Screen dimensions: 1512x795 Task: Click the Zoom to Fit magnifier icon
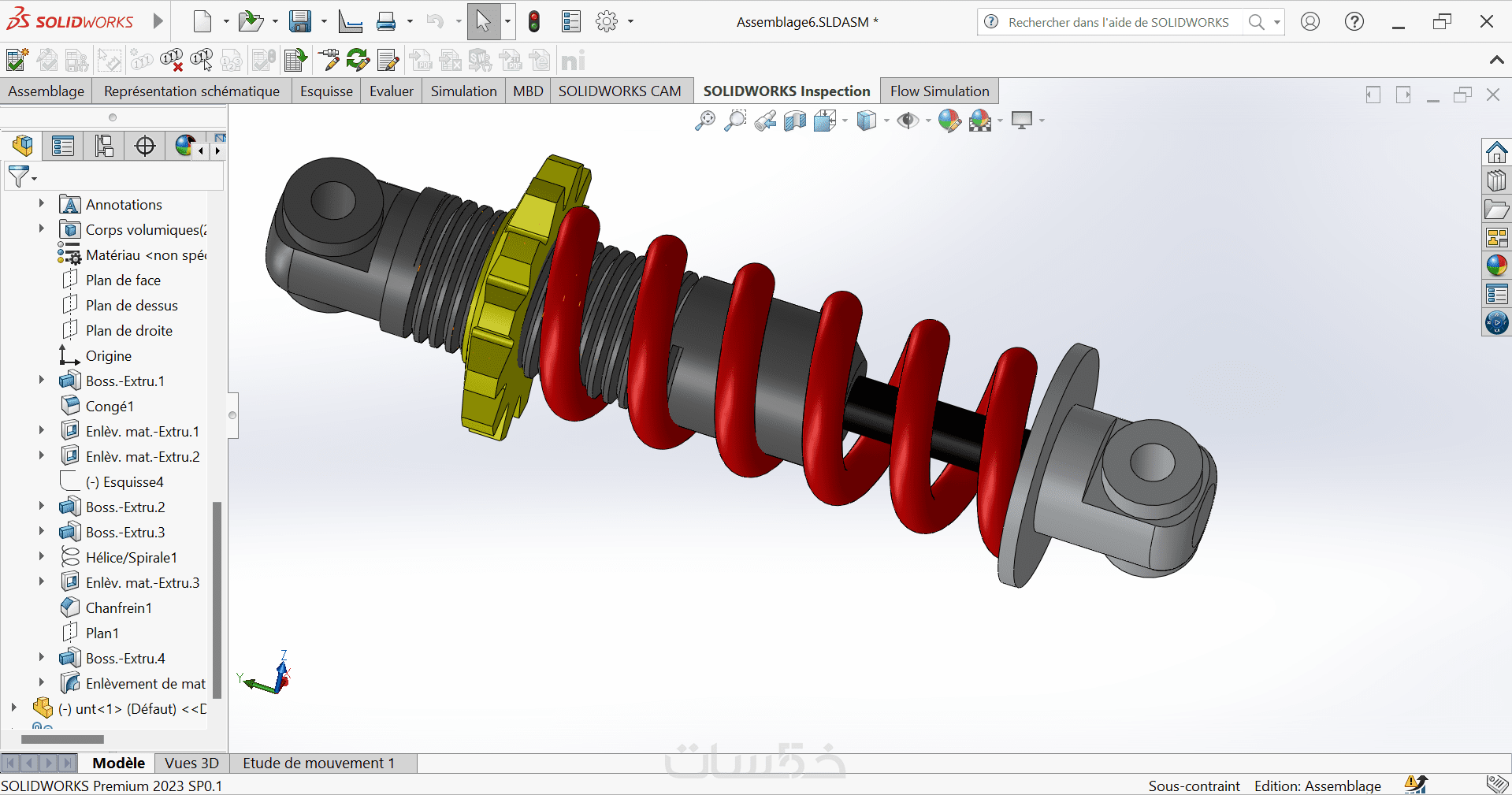point(705,121)
